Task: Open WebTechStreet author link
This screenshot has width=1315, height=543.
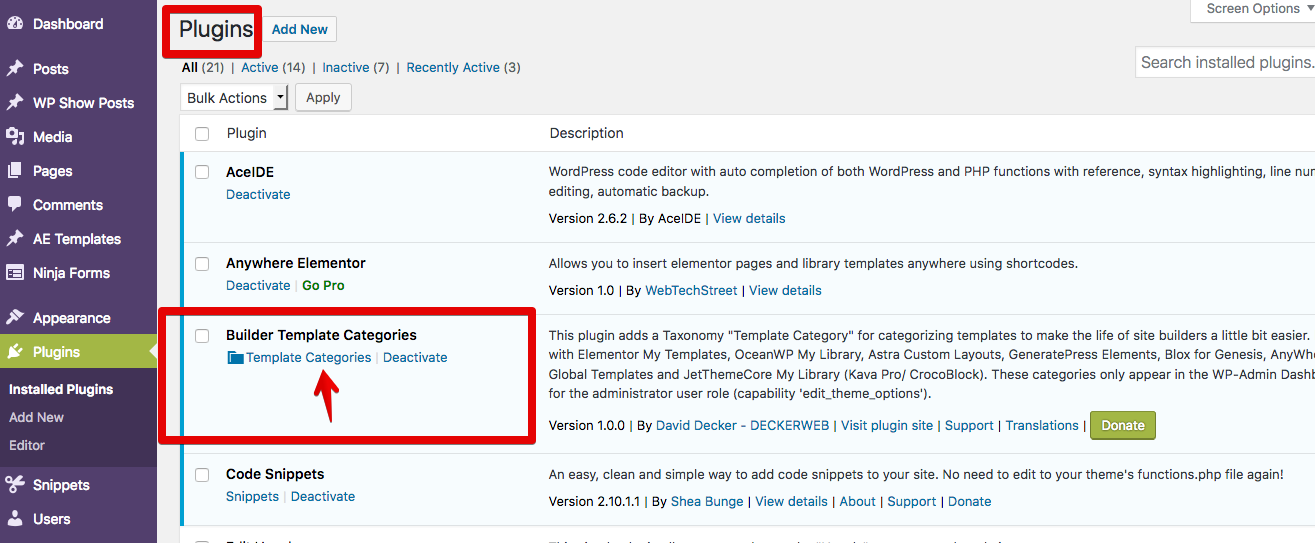Action: (x=691, y=290)
